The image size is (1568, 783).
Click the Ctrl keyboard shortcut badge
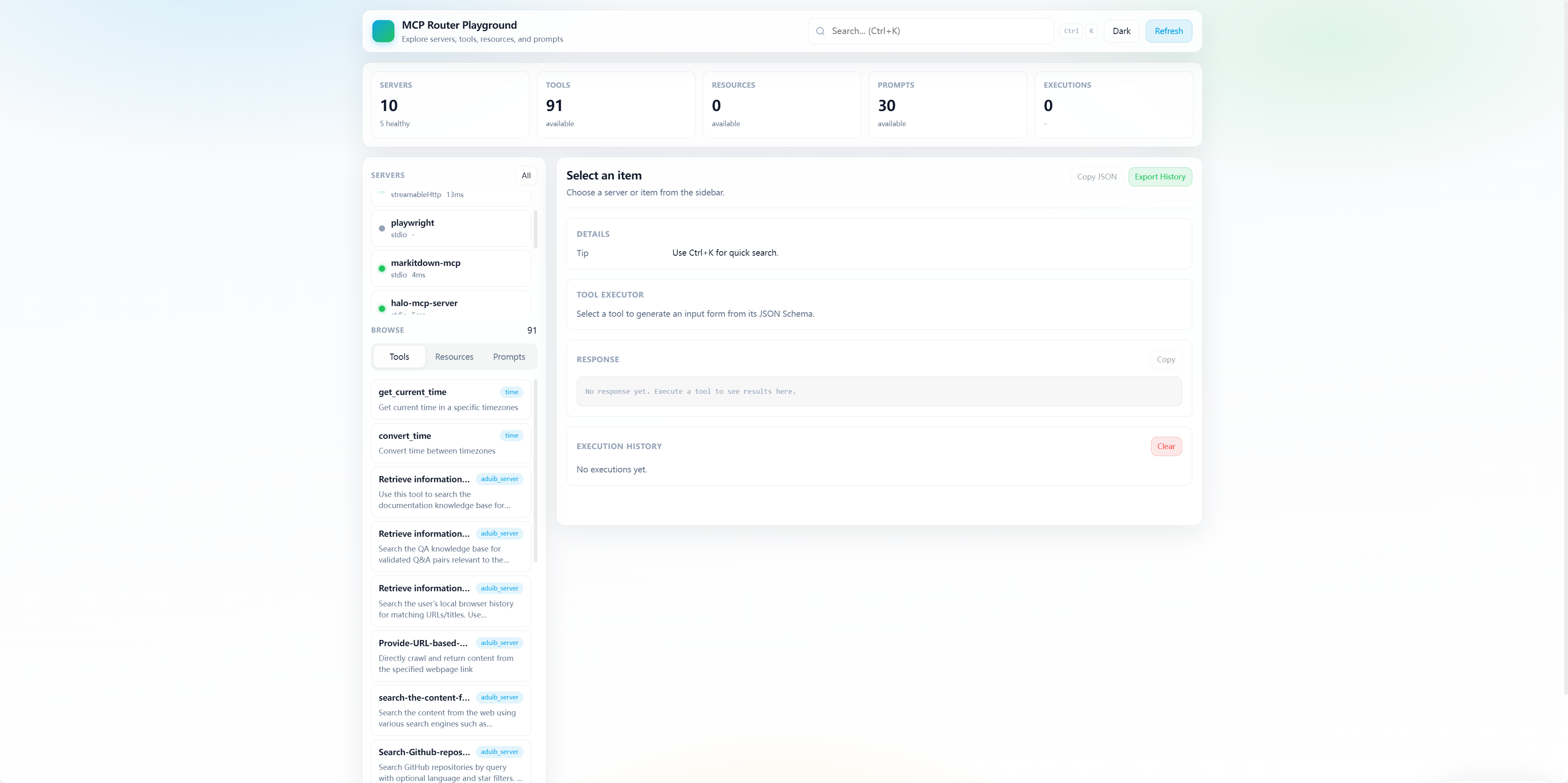[1071, 31]
